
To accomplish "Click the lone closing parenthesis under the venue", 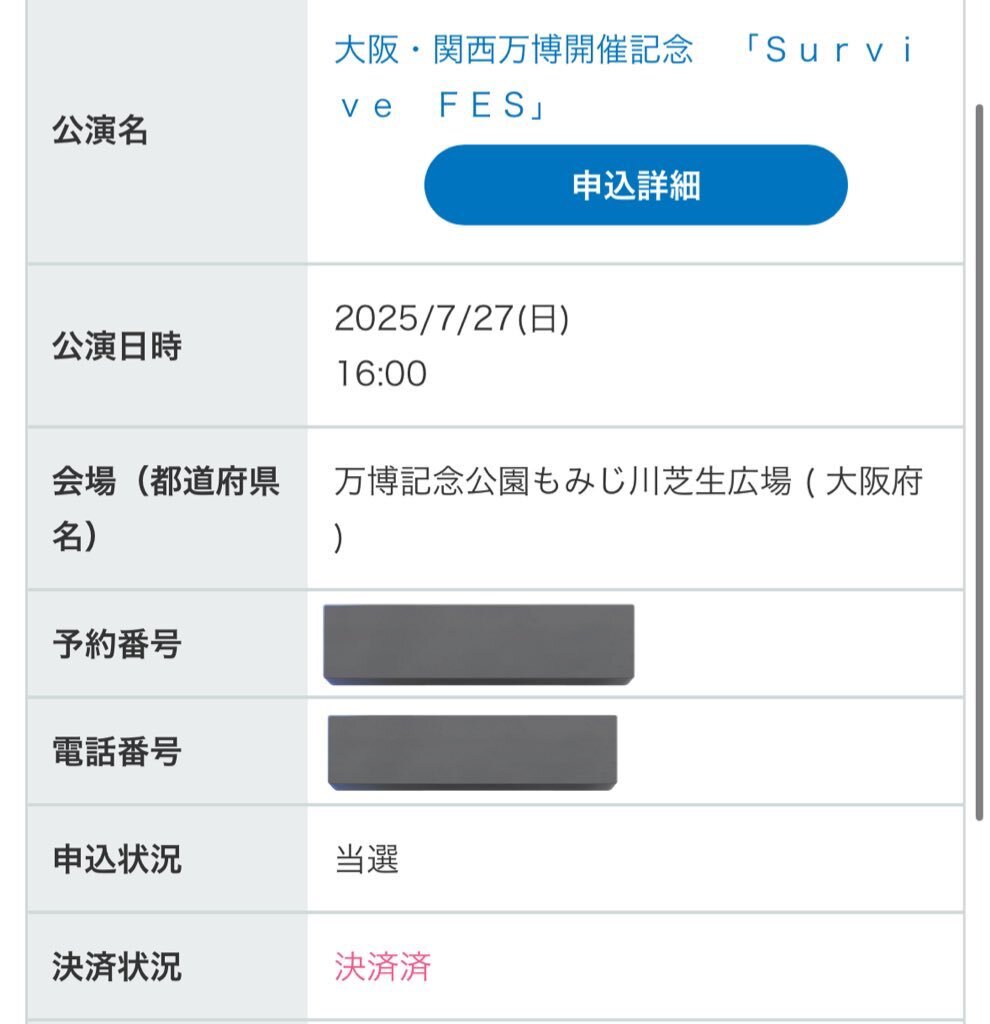I will [338, 539].
